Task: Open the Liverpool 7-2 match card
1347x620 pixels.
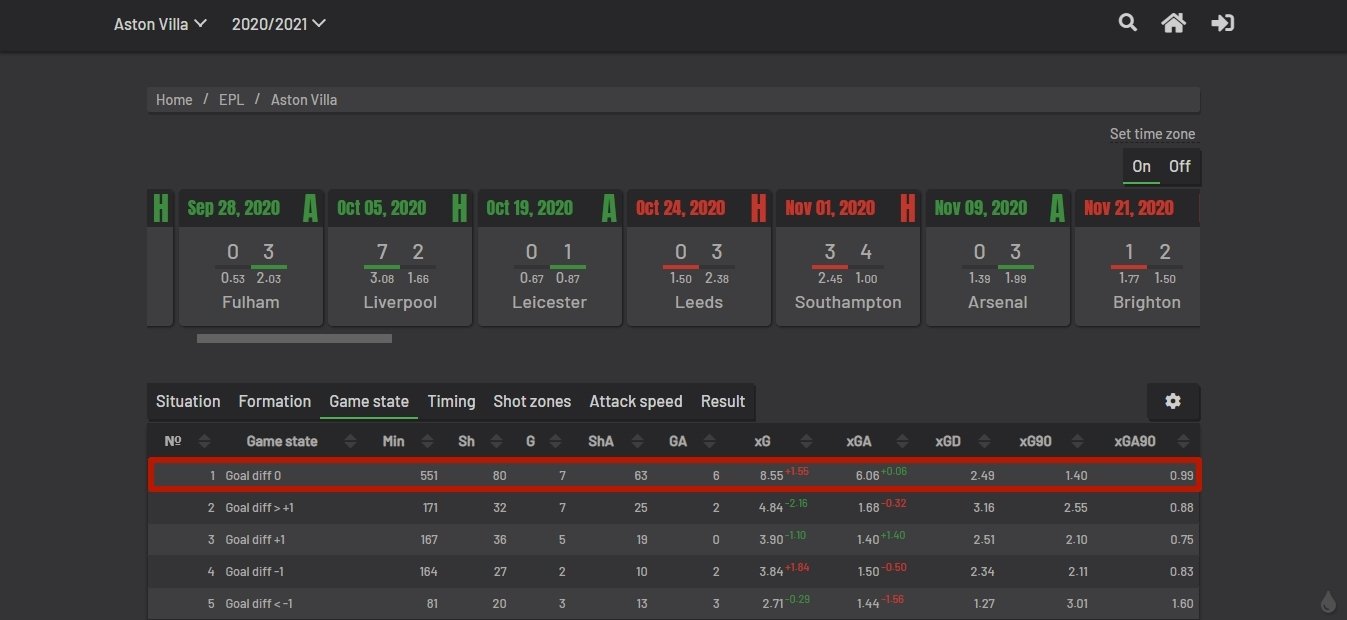Action: (400, 270)
